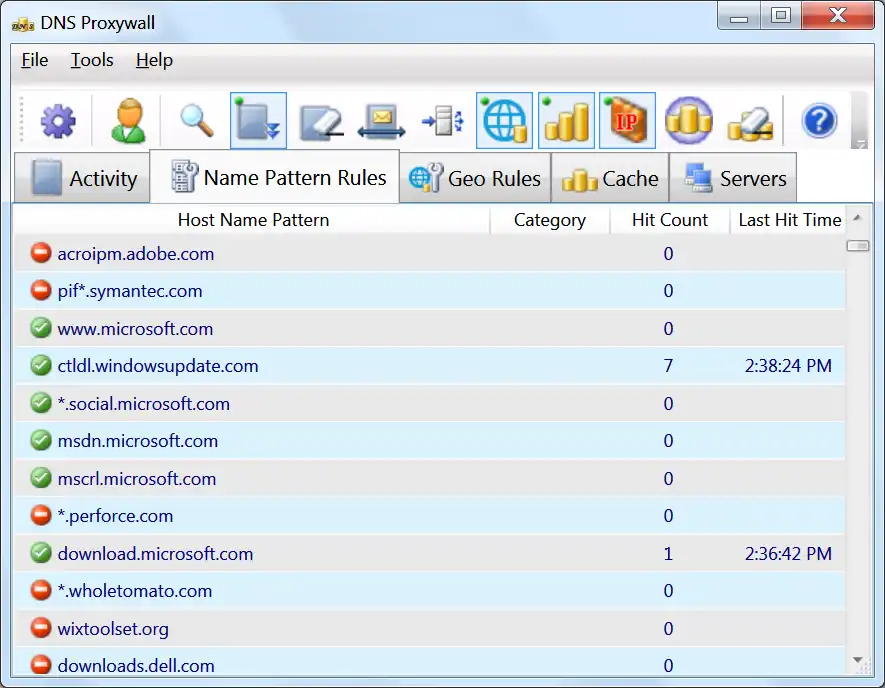Click the 2:36:42 PM last hit time
Image resolution: width=885 pixels, height=688 pixels.
tap(788, 554)
